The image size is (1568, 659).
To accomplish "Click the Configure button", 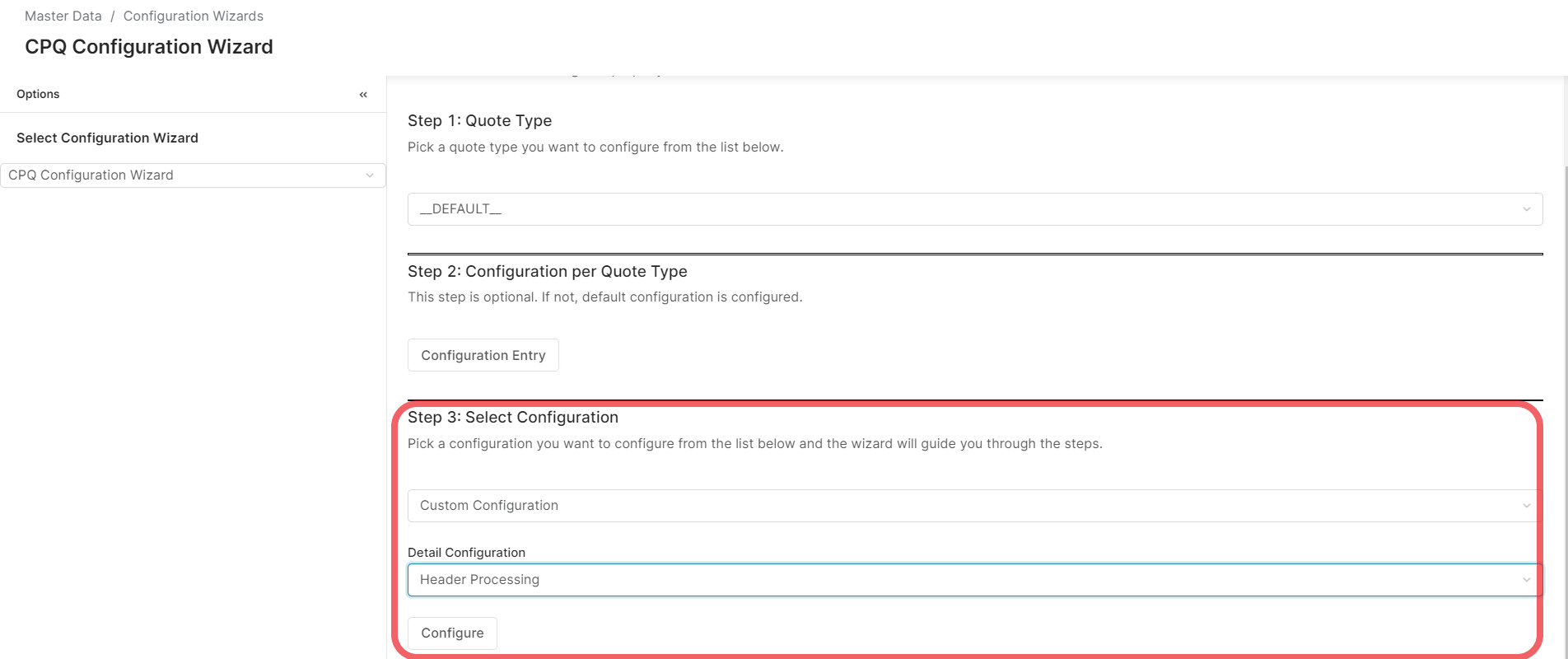I will 452,633.
